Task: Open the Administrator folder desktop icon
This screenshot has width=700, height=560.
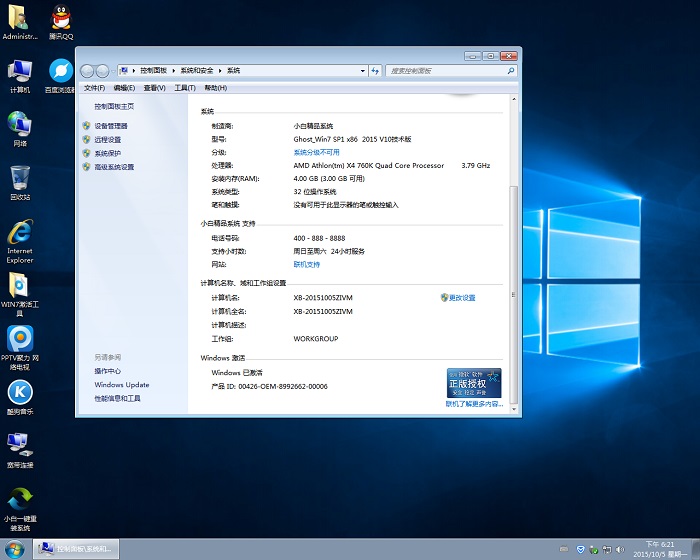Action: pyautogui.click(x=20, y=21)
